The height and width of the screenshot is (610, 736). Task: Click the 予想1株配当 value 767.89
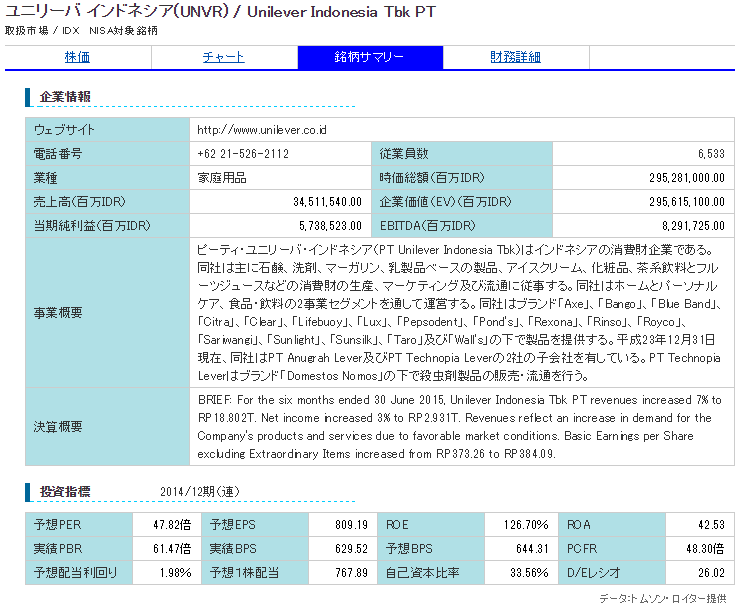tap(351, 572)
